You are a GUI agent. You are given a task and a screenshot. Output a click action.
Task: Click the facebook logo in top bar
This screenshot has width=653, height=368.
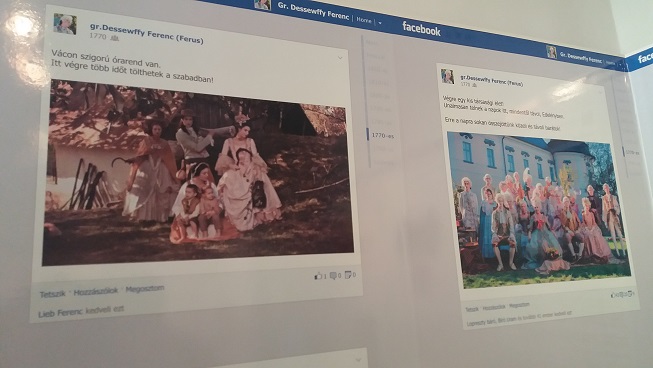pyautogui.click(x=421, y=29)
